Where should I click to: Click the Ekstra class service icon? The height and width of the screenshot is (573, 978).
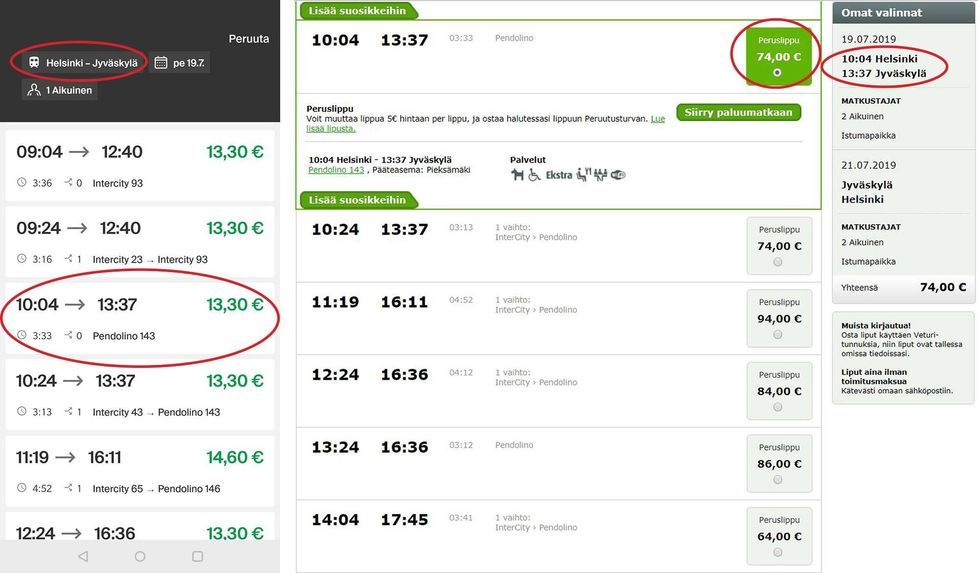559,175
